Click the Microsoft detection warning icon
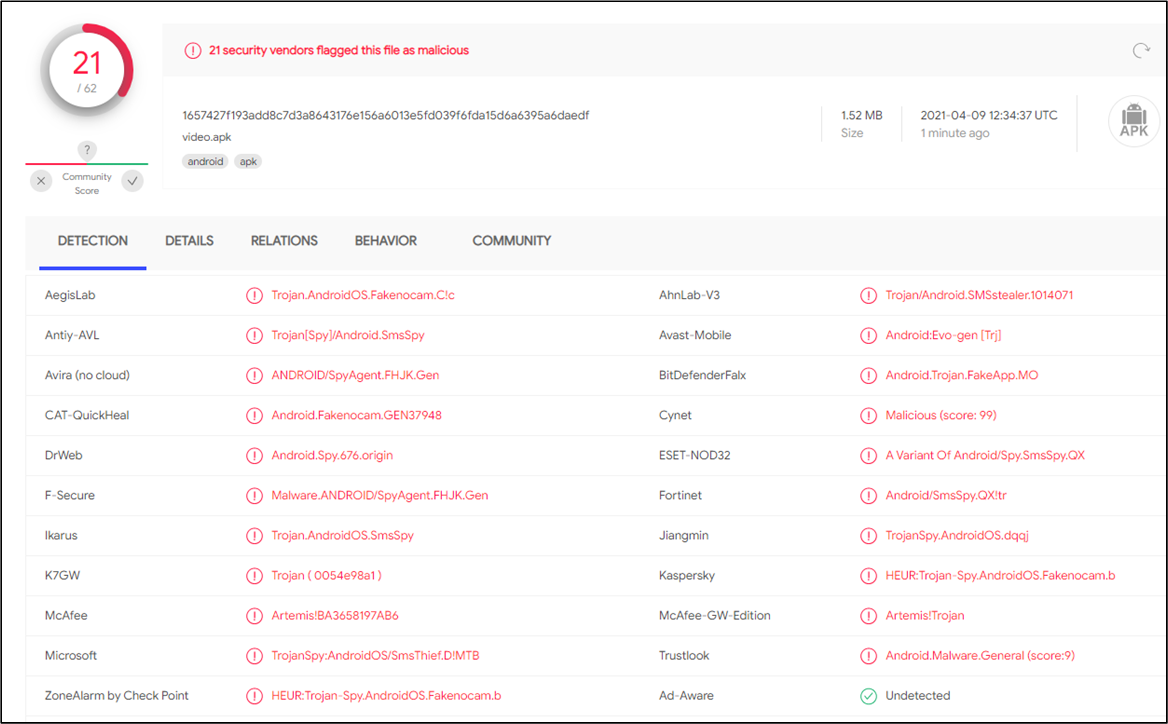Screen dimensions: 1168x724 click(254, 656)
